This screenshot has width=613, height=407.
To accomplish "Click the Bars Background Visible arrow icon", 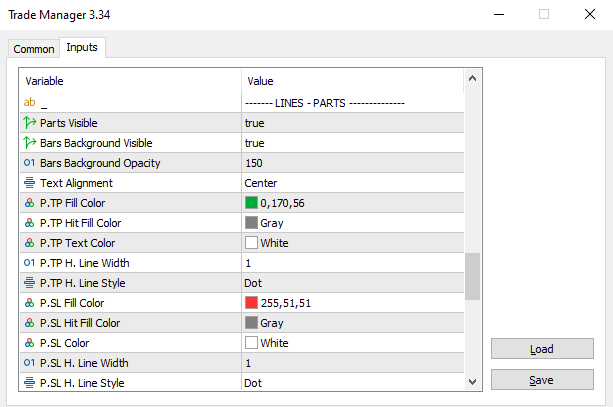I will (30, 143).
